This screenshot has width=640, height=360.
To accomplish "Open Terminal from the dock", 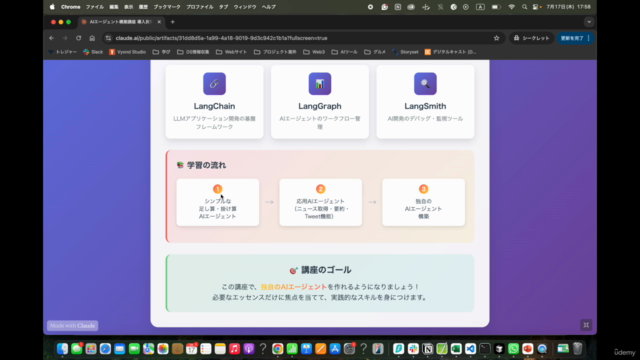I will 484,349.
